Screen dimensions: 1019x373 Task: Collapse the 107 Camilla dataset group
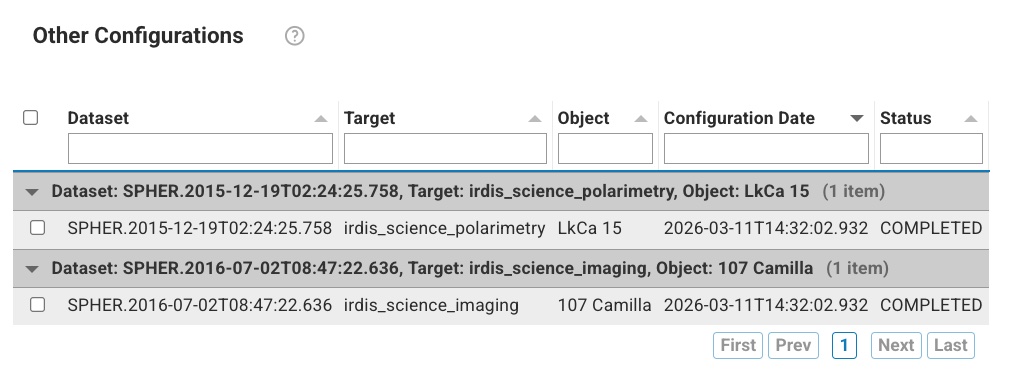coord(32,268)
